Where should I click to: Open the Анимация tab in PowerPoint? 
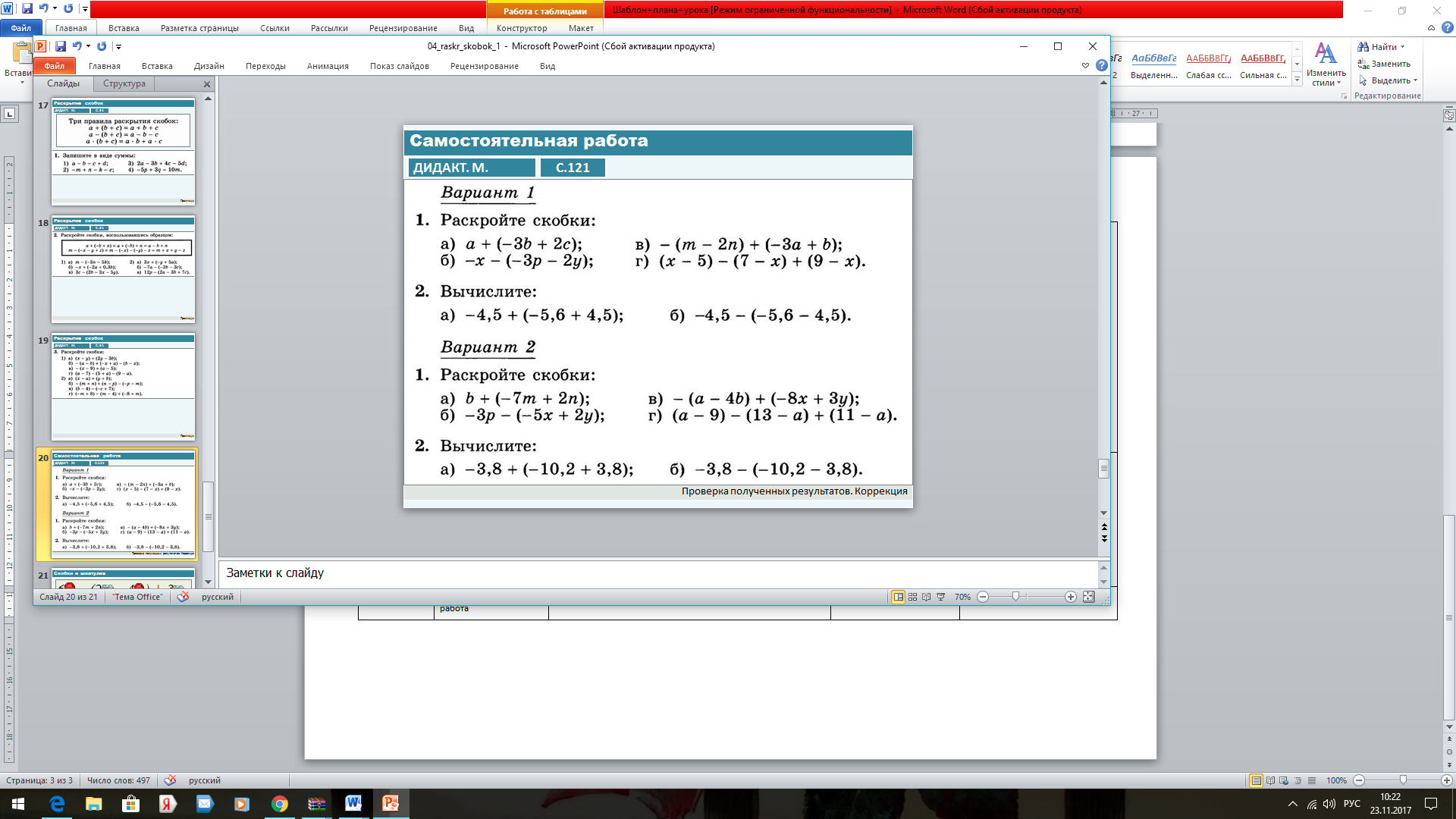tap(328, 66)
